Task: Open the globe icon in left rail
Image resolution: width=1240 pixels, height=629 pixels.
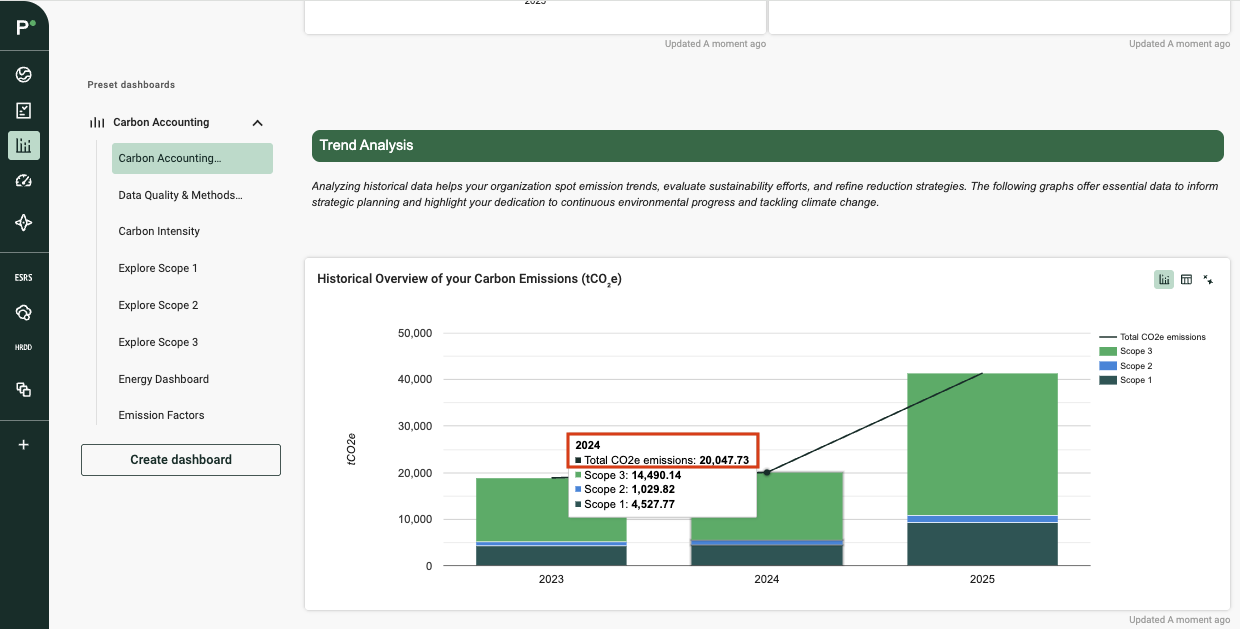Action: click(24, 75)
